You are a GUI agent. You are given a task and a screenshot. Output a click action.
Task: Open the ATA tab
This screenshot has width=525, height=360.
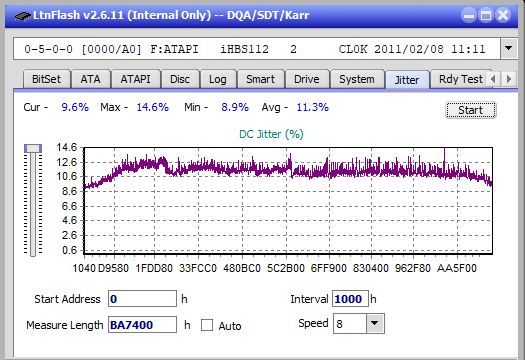pos(90,79)
